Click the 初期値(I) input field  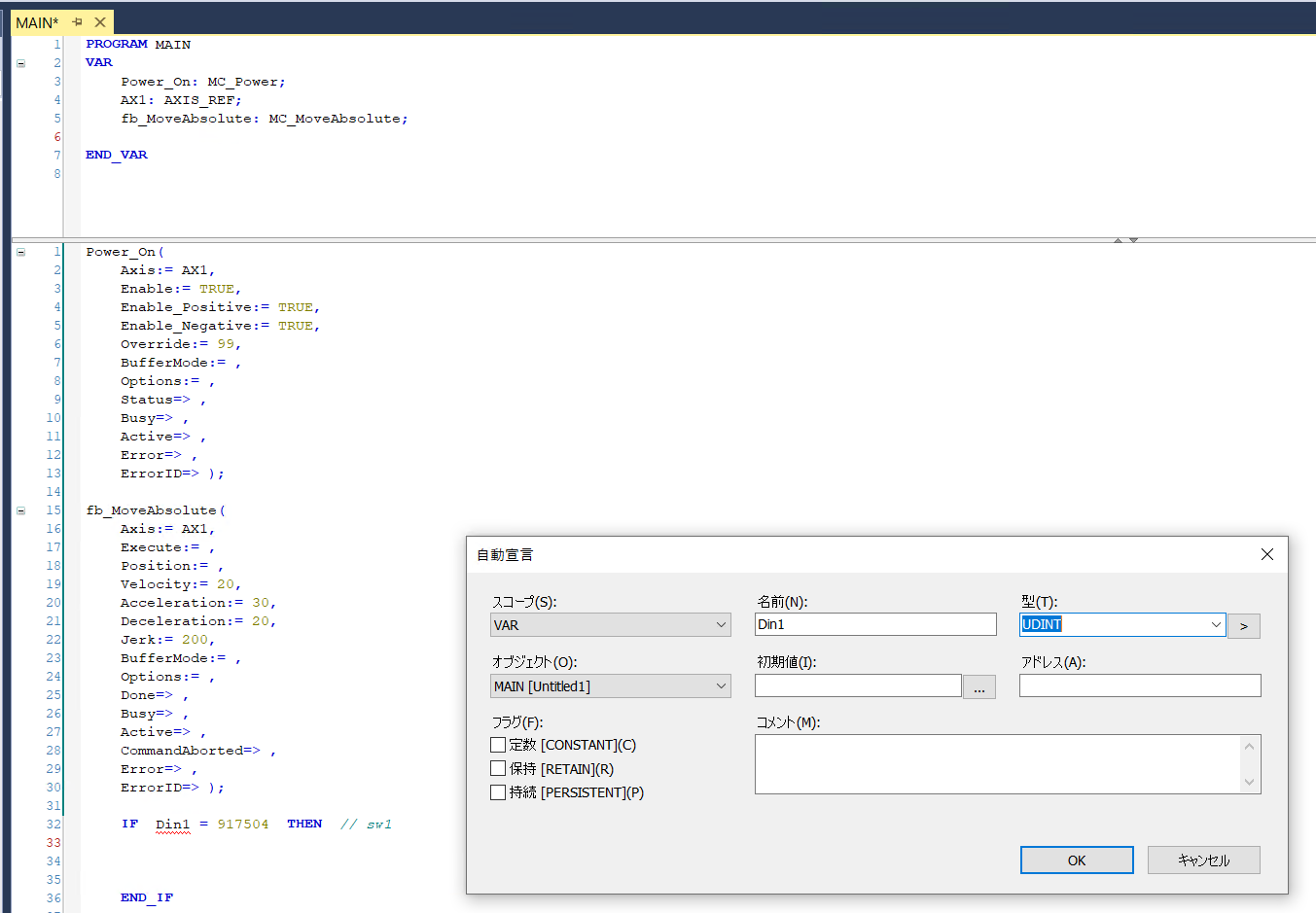(x=858, y=685)
